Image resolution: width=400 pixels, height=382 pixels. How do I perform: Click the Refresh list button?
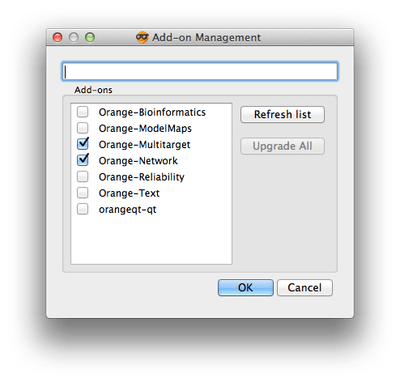[x=282, y=115]
